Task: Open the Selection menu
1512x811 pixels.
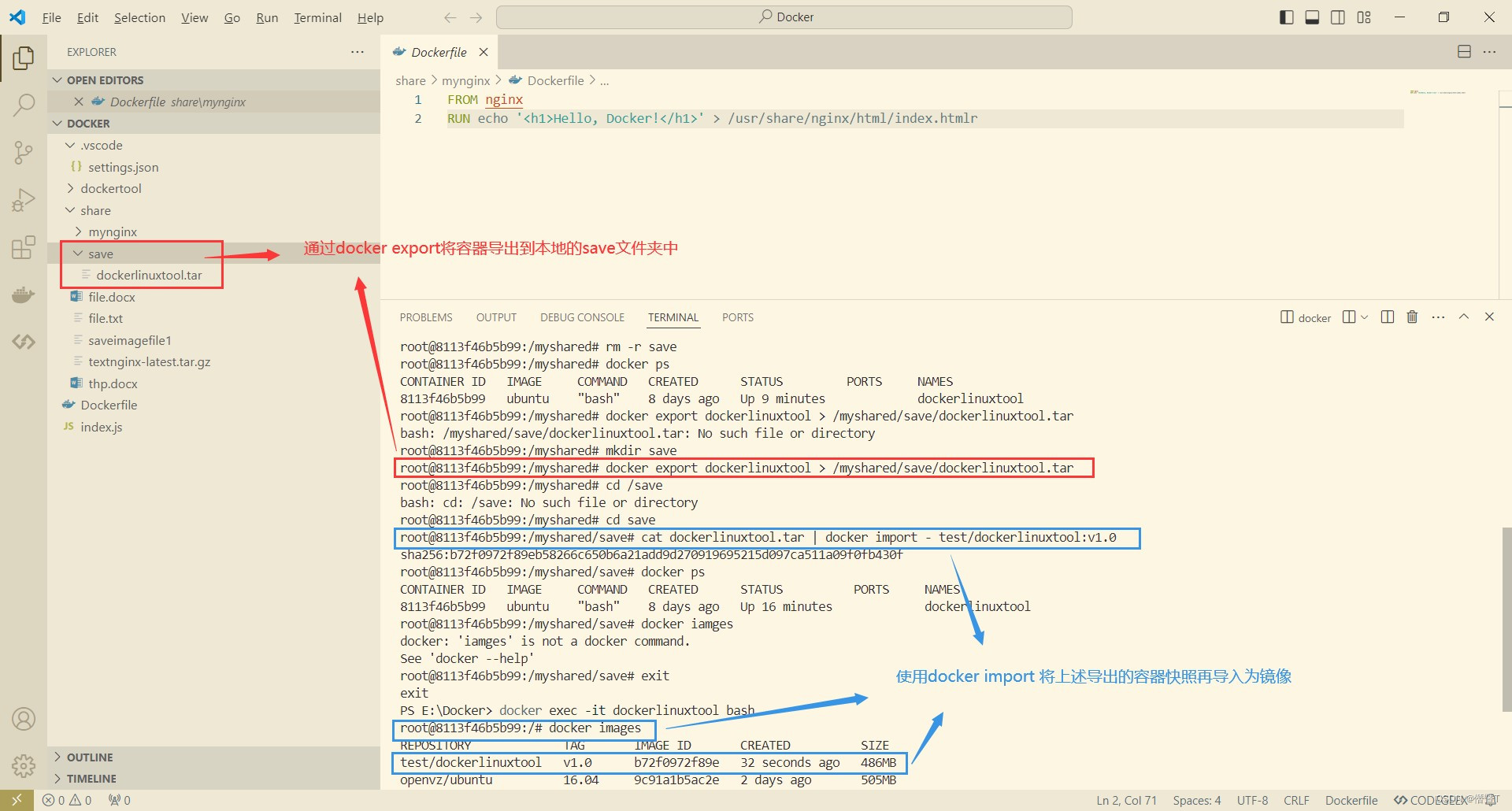Action: coord(139,17)
